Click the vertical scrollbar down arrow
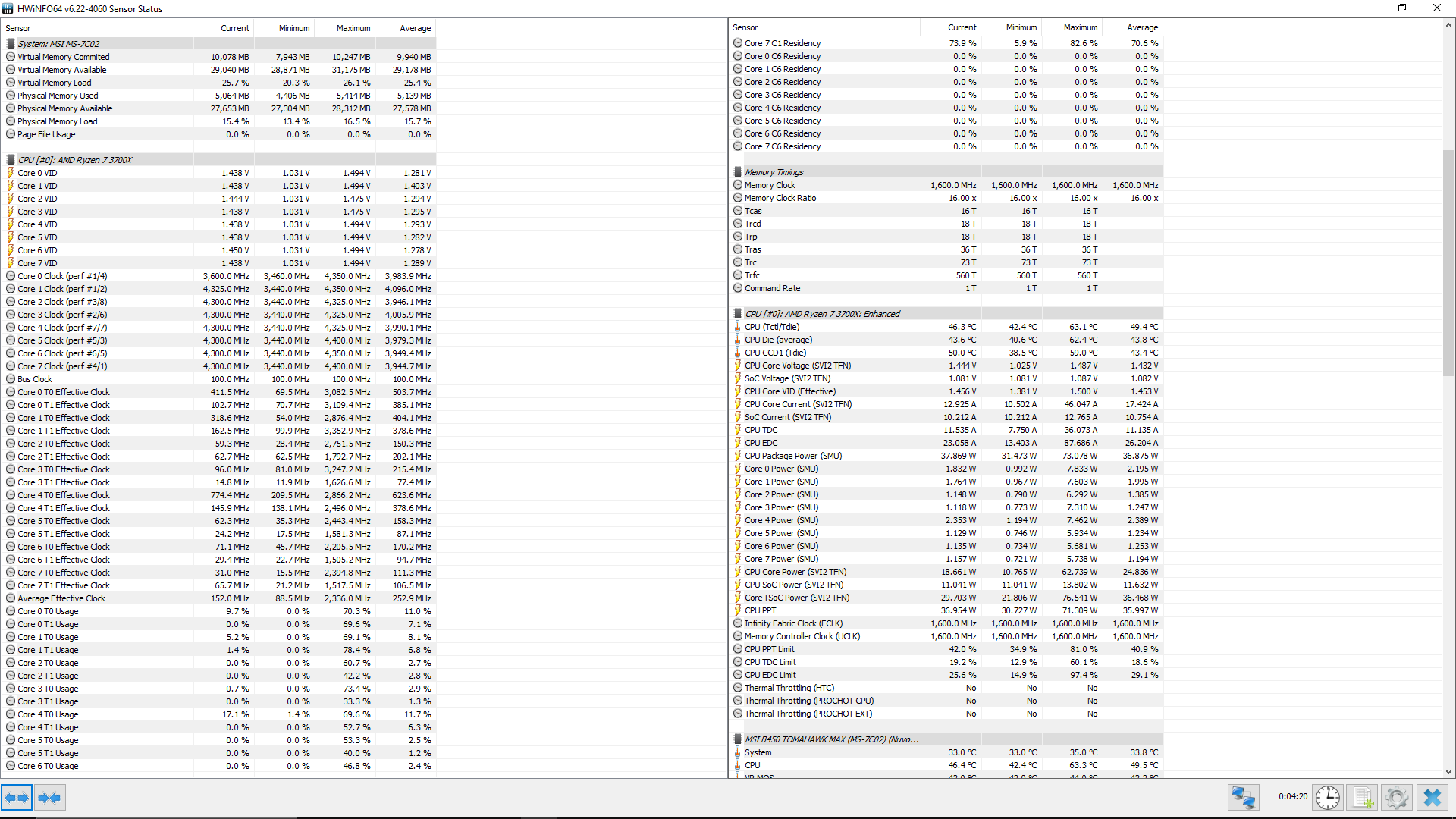 coord(1448,771)
